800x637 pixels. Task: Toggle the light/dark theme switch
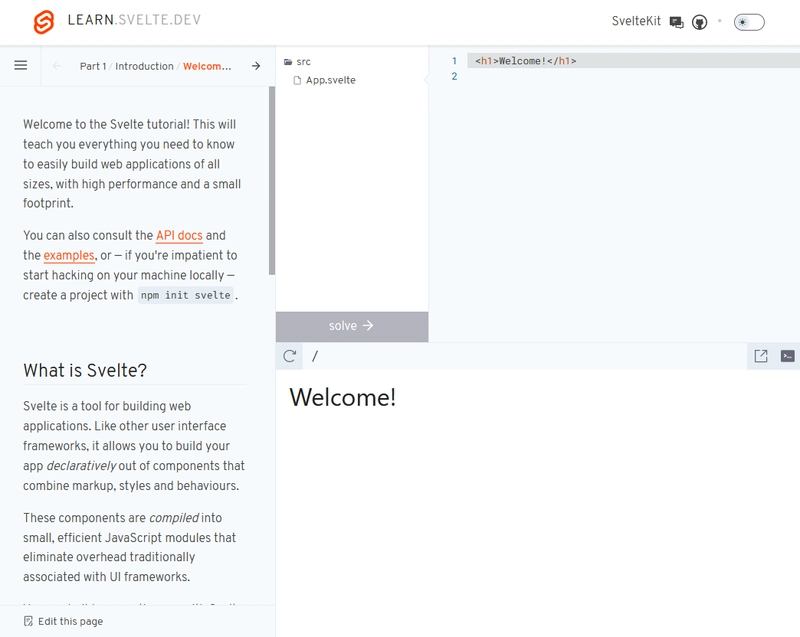tap(748, 22)
